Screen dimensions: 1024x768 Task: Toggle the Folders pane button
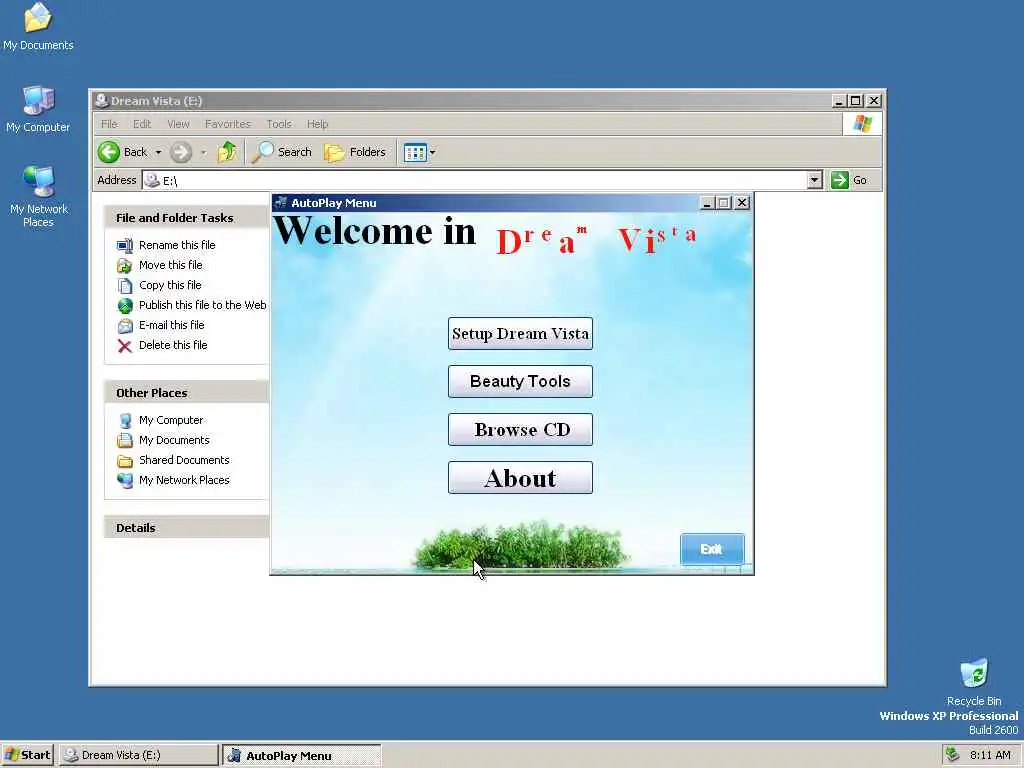click(355, 152)
